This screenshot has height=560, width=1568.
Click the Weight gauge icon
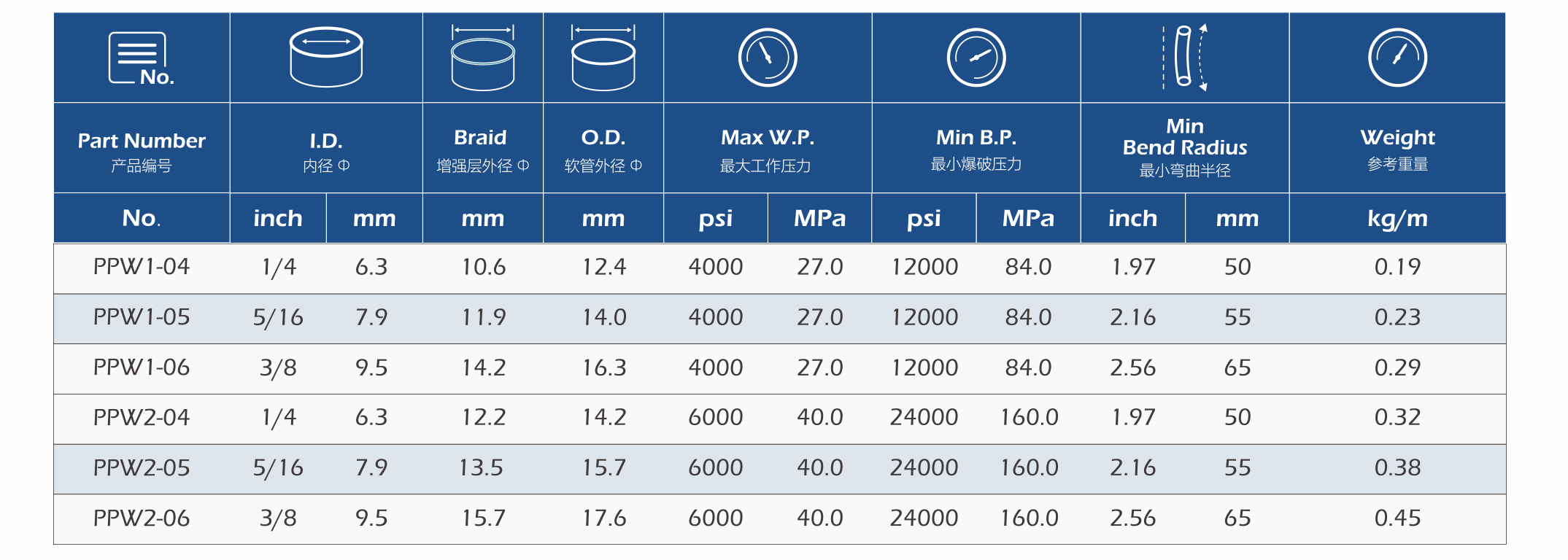click(x=1397, y=58)
